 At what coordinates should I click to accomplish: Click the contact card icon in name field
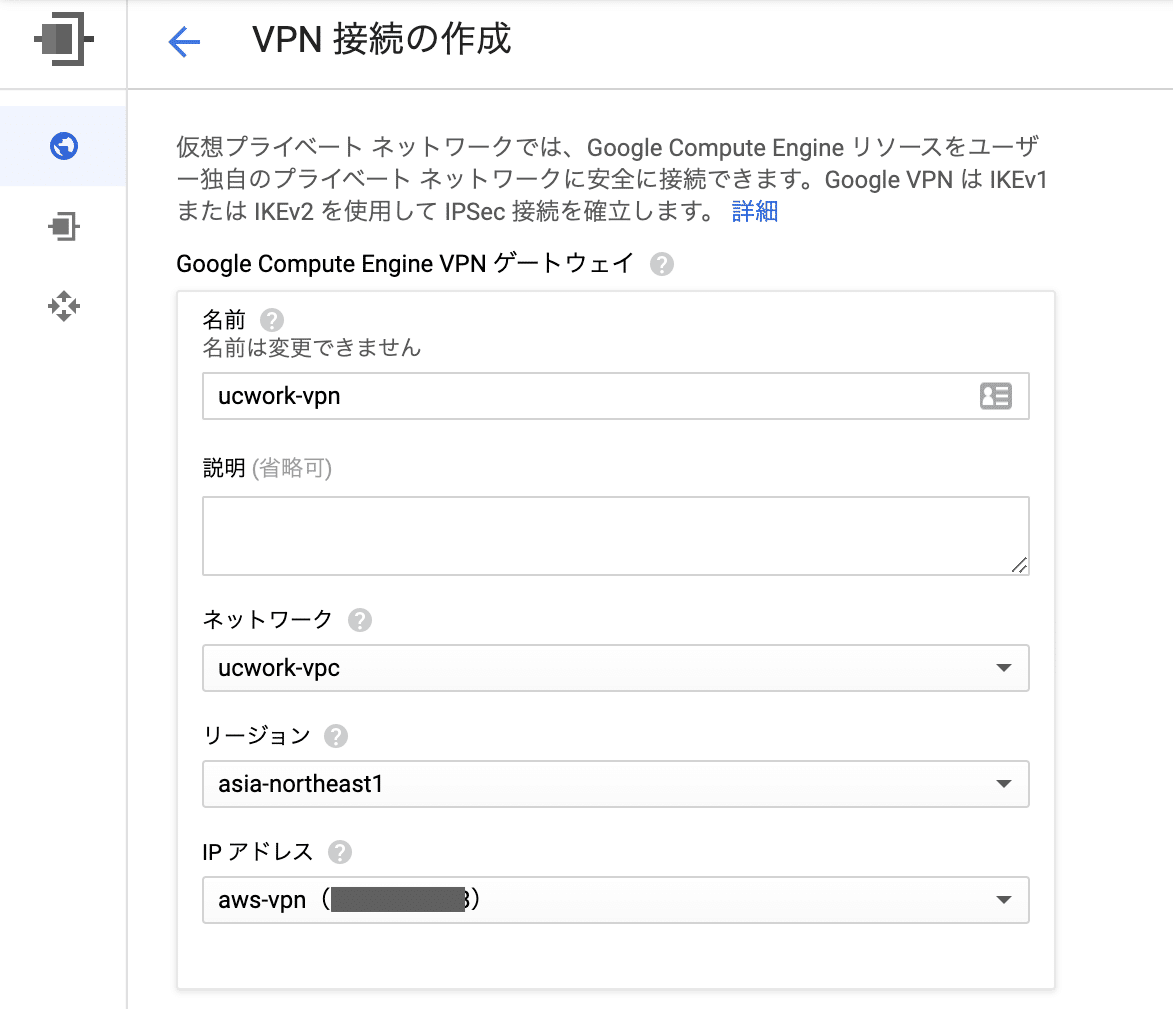995,396
